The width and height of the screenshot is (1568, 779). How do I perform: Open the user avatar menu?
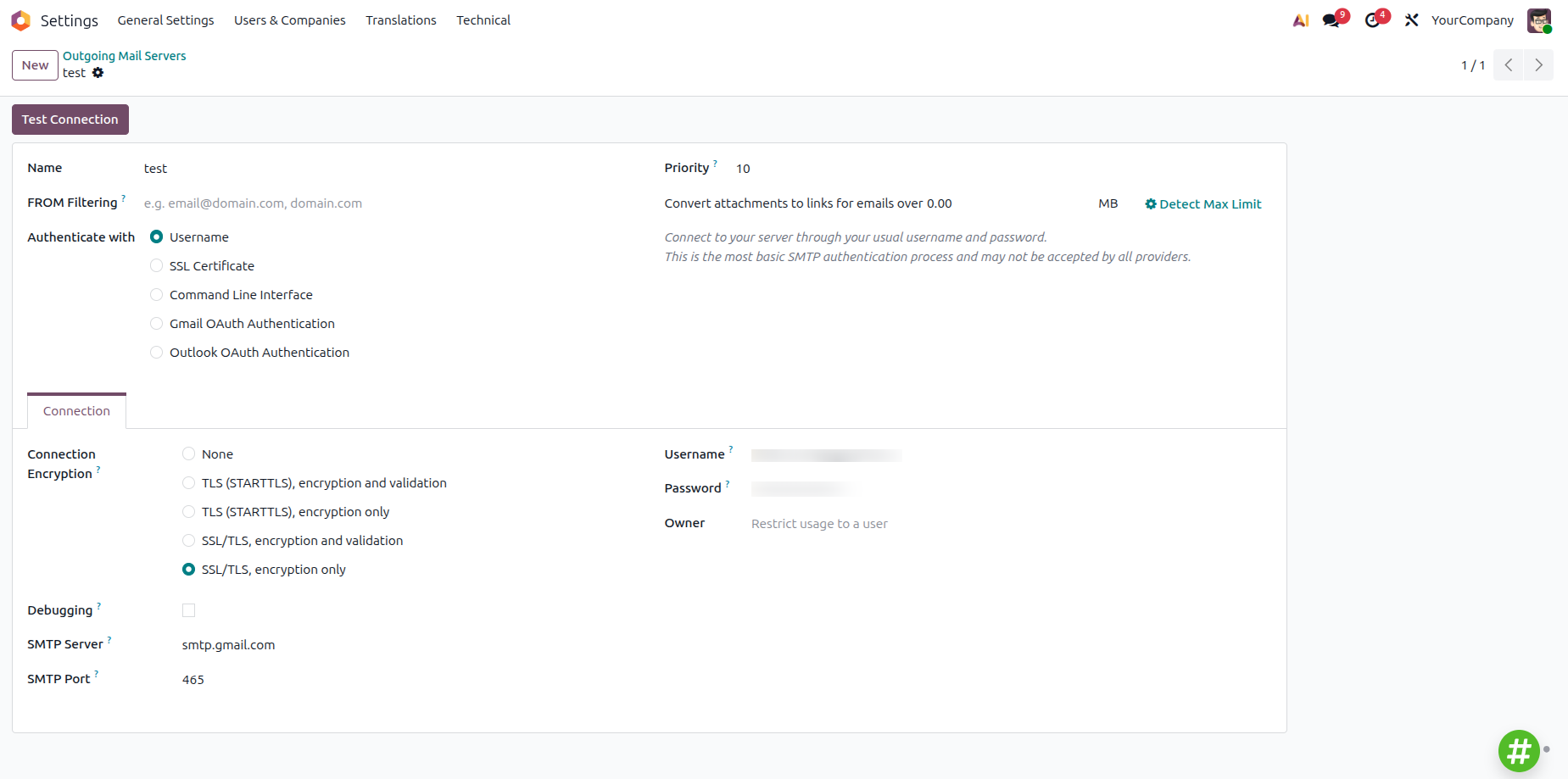[1539, 20]
